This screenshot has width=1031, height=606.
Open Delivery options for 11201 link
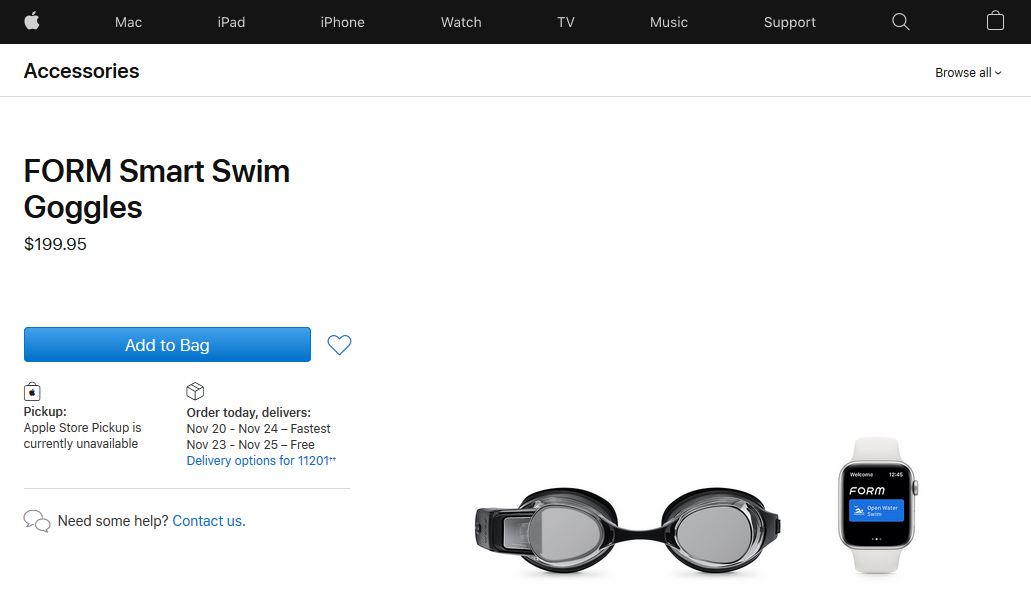(258, 461)
